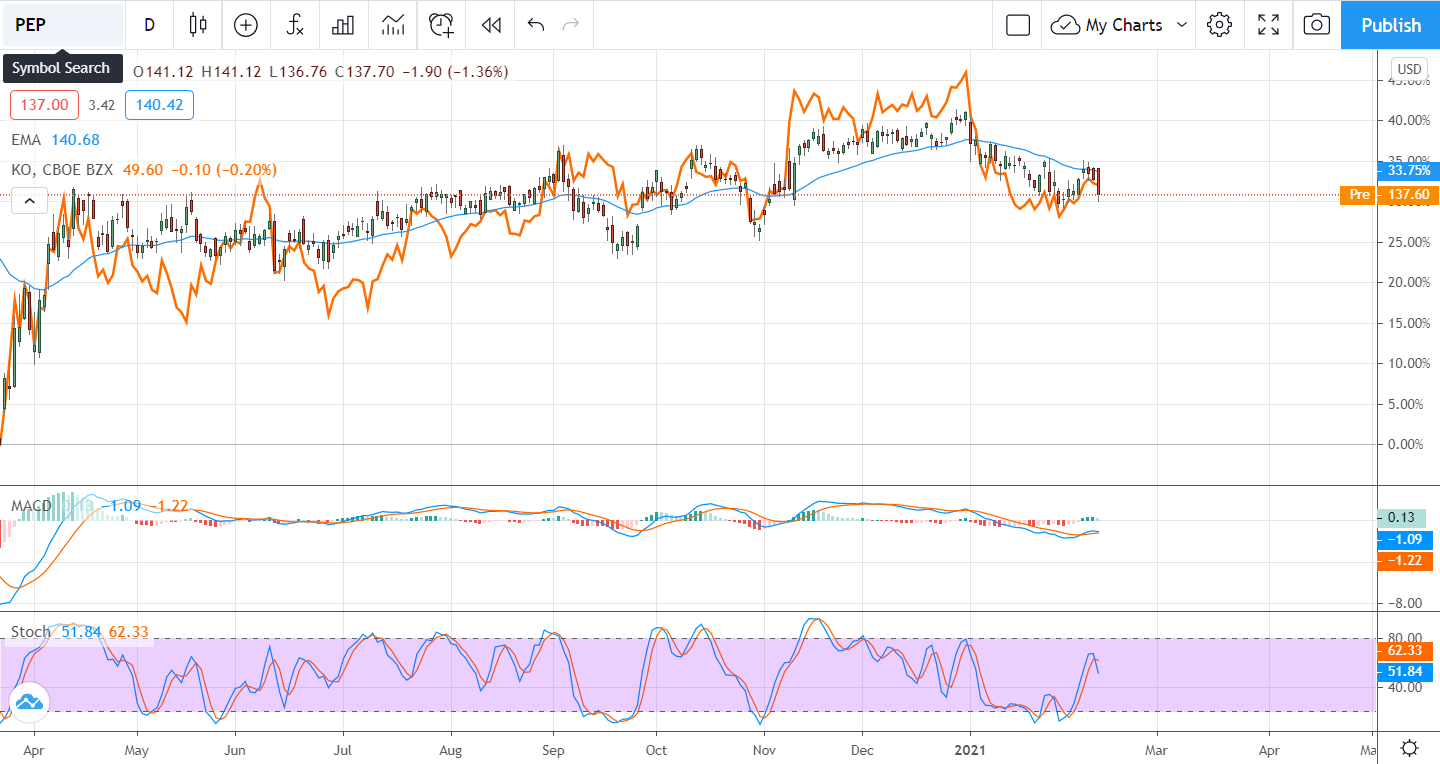Collapse the indicator legend with the chevron
Screen dimensions: 1440x764
29,202
